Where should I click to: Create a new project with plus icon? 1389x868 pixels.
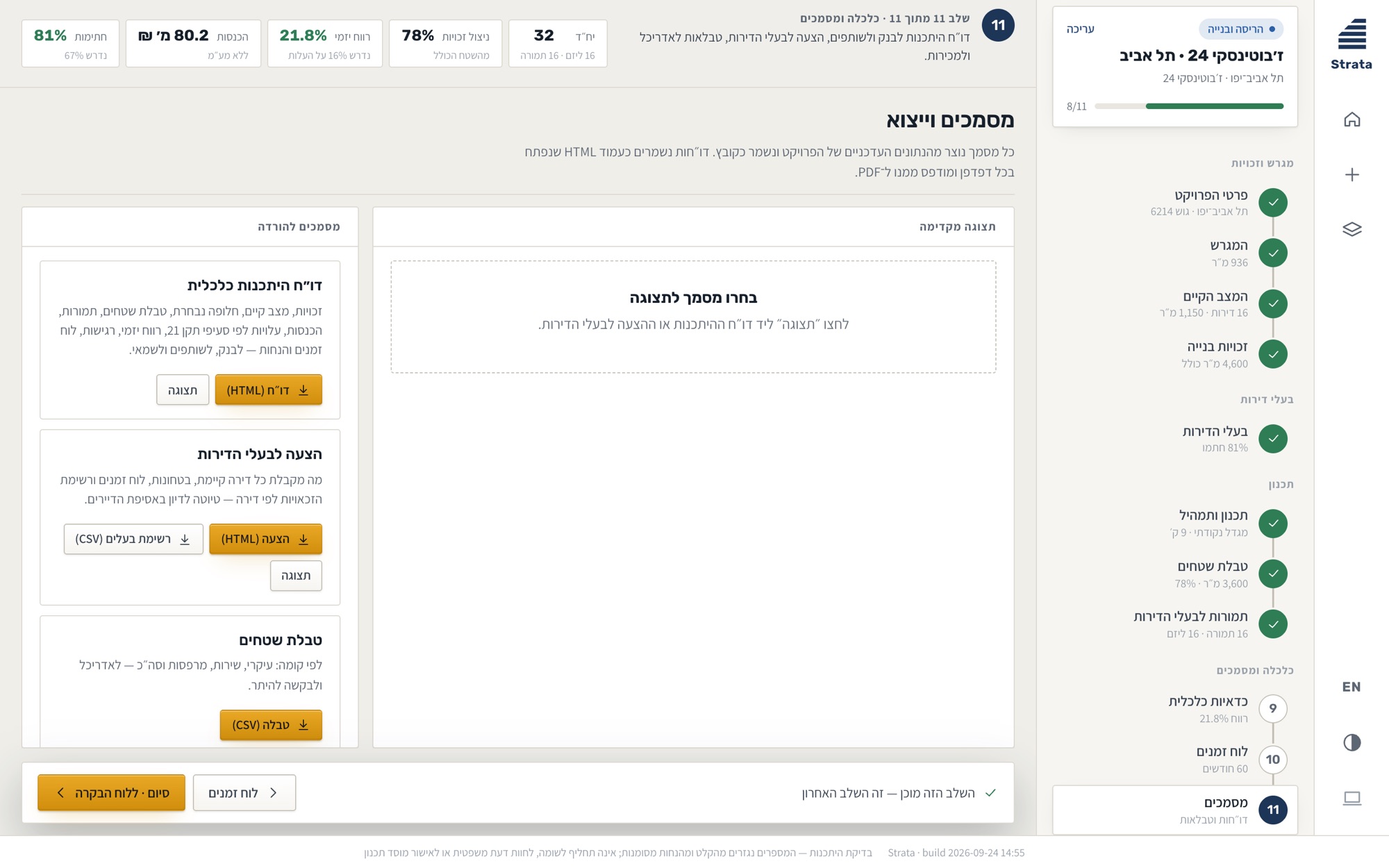point(1351,174)
